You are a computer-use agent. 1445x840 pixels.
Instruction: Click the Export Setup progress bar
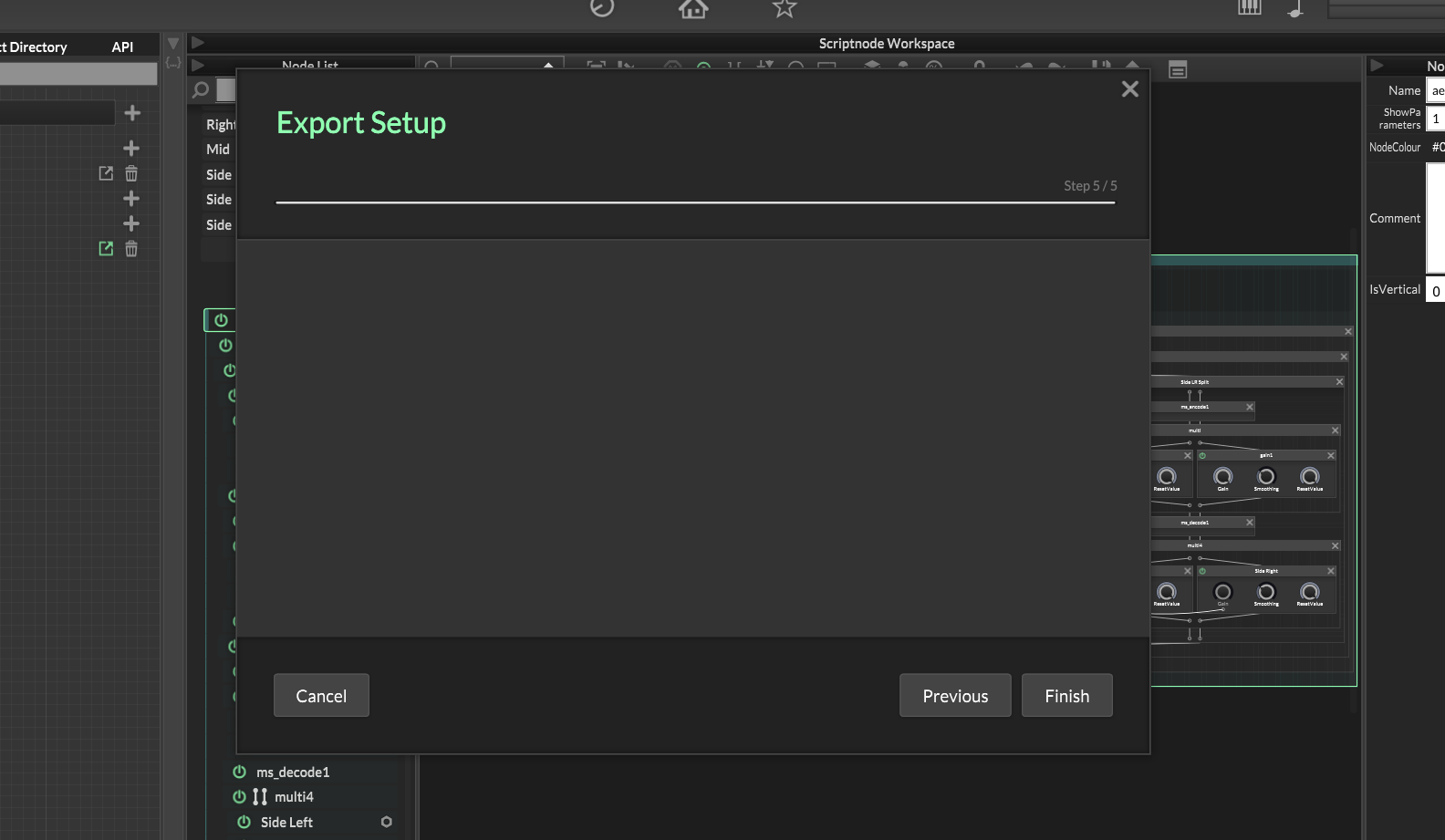pos(695,202)
